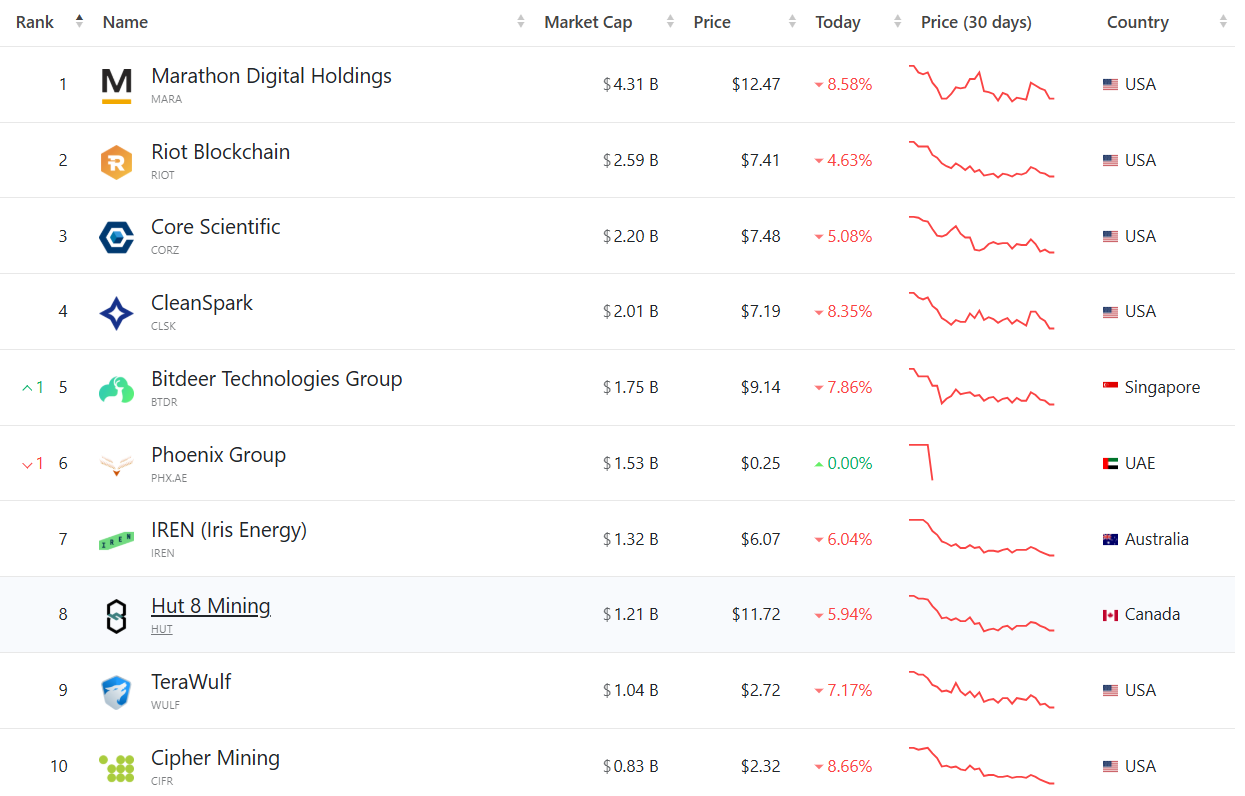
Task: Sort companies by Market Cap header
Action: pos(588,22)
